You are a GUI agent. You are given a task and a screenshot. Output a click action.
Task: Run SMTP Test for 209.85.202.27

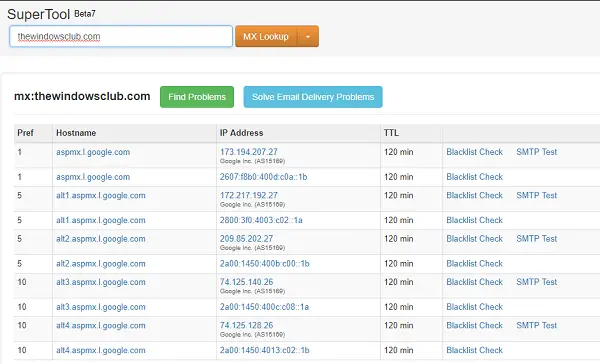[x=536, y=238]
